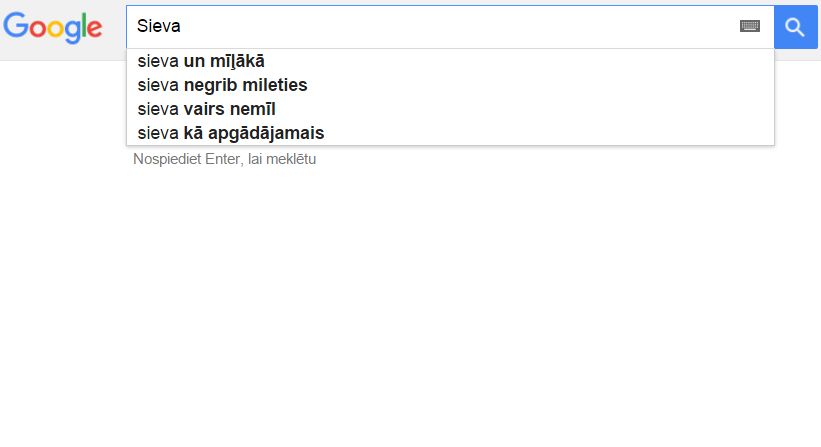Click the bold text 'un mīļākā'
821x447 pixels.
(x=224, y=61)
